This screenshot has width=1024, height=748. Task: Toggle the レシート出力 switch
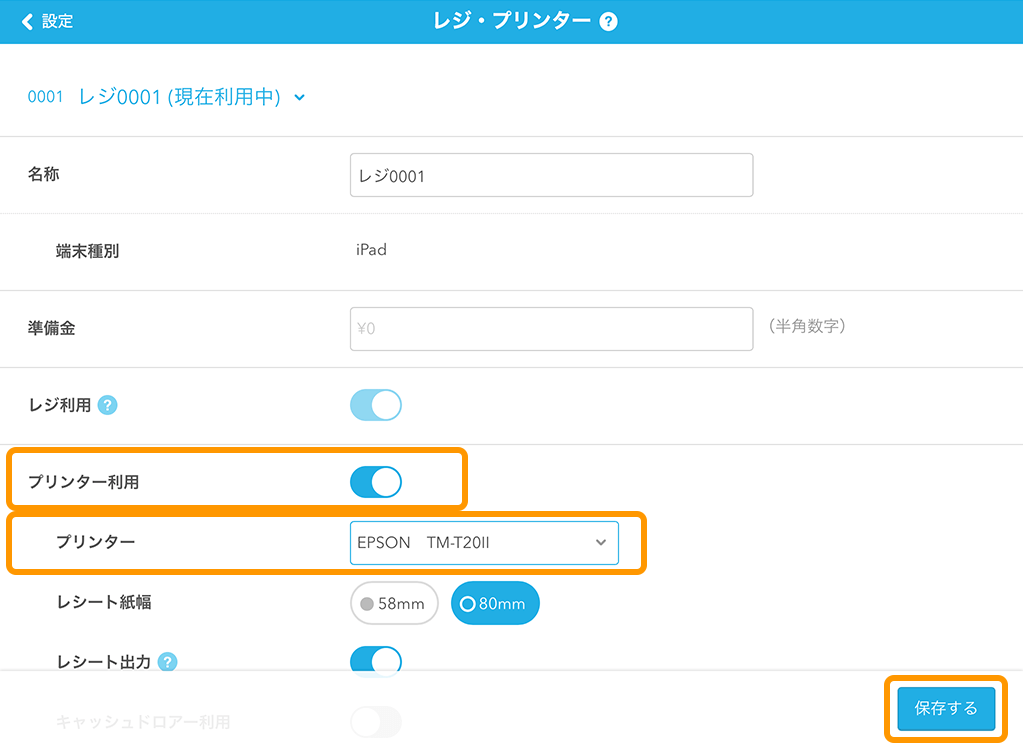tap(376, 662)
